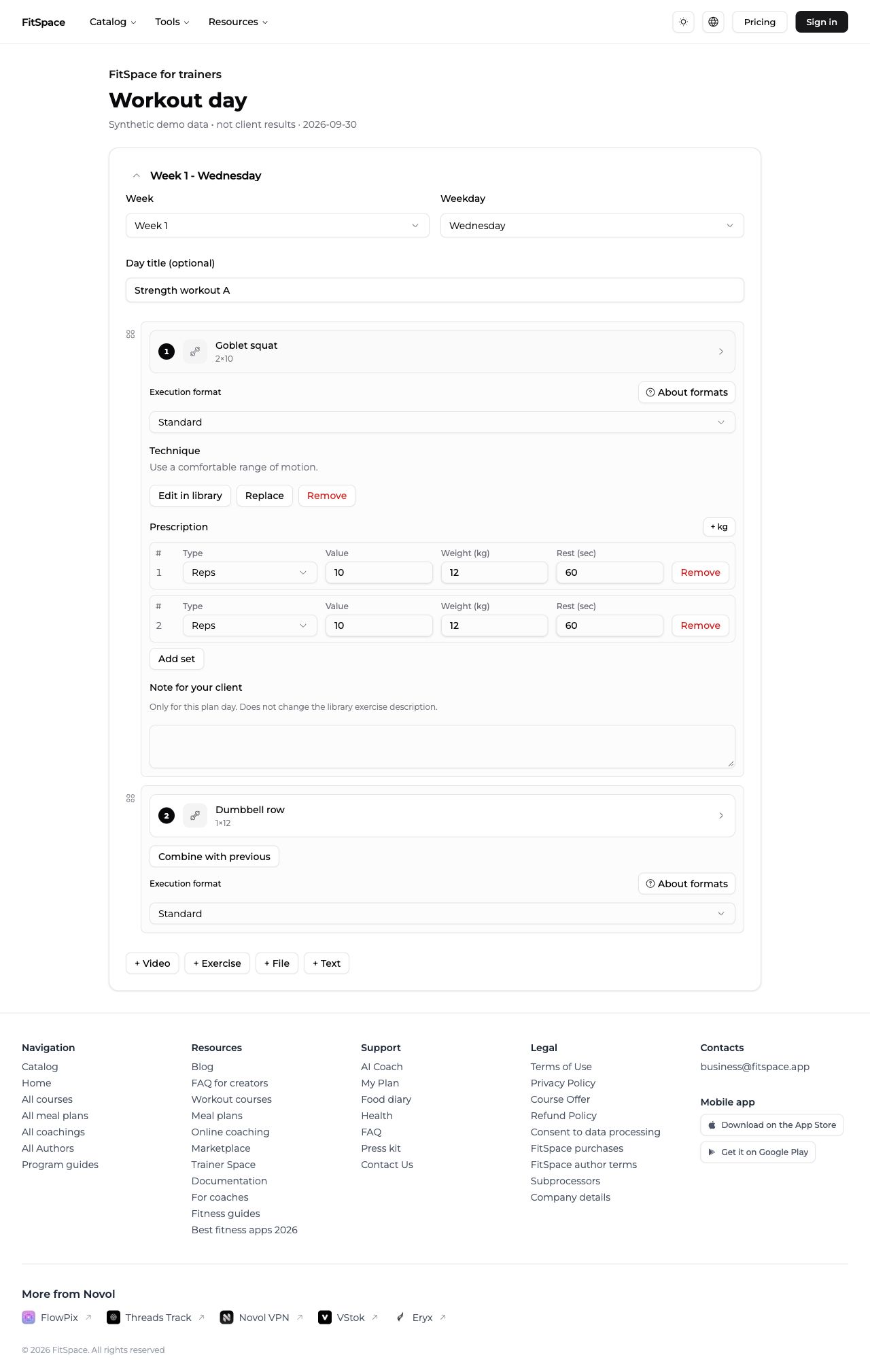The height and width of the screenshot is (1372, 870).
Task: Click the number 1 badge on Goblet squat
Action: [x=167, y=351]
